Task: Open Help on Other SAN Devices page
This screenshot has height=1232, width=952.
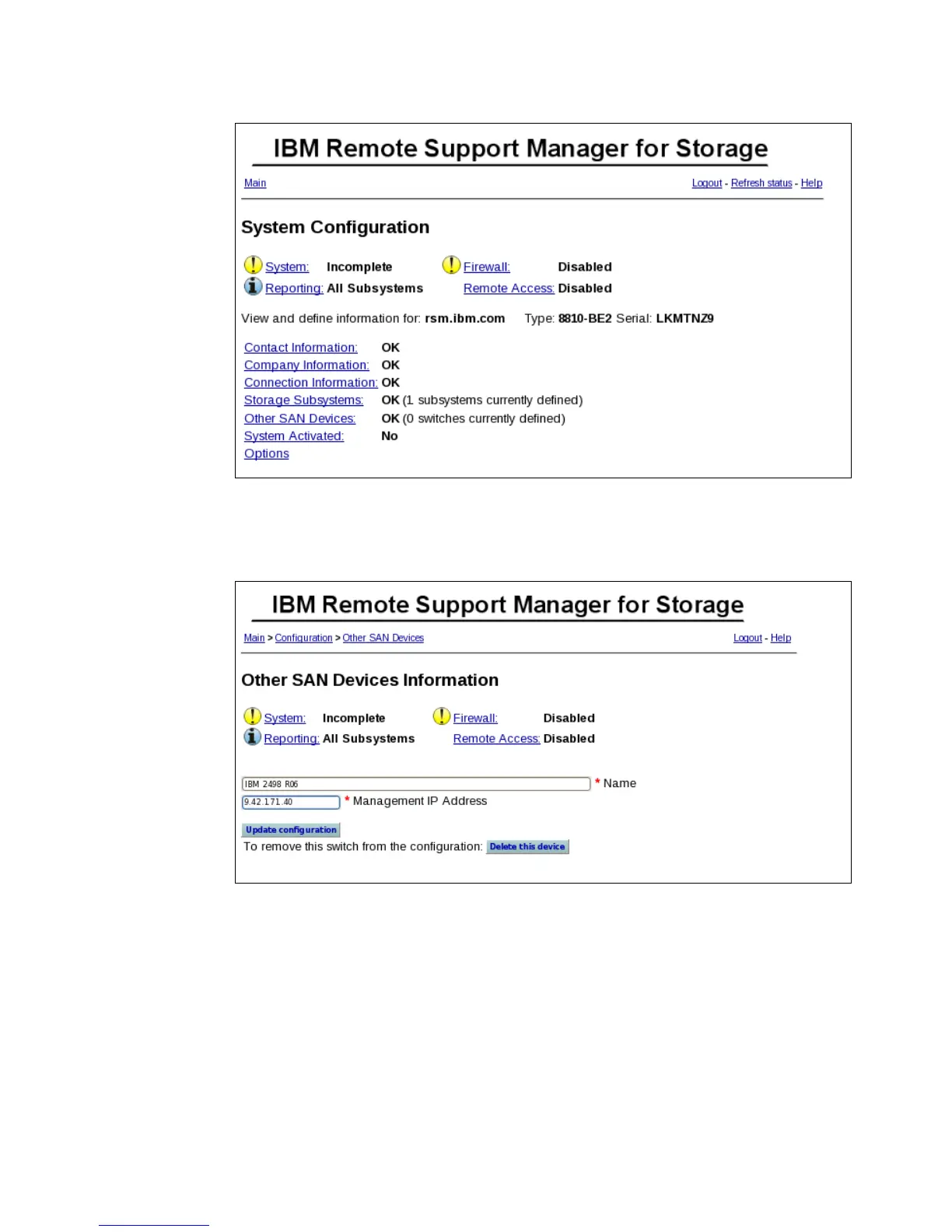Action: coord(781,638)
